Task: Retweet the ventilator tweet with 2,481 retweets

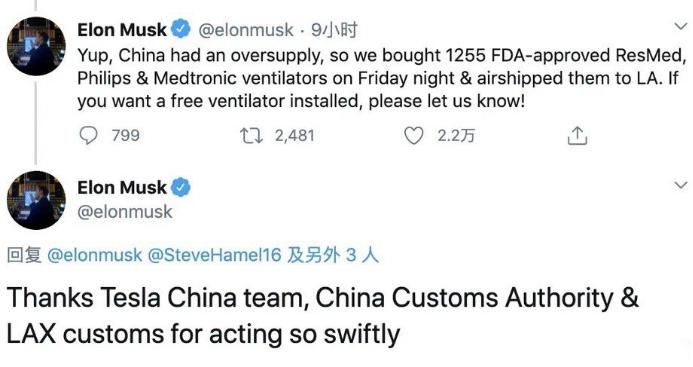Action: tap(251, 136)
